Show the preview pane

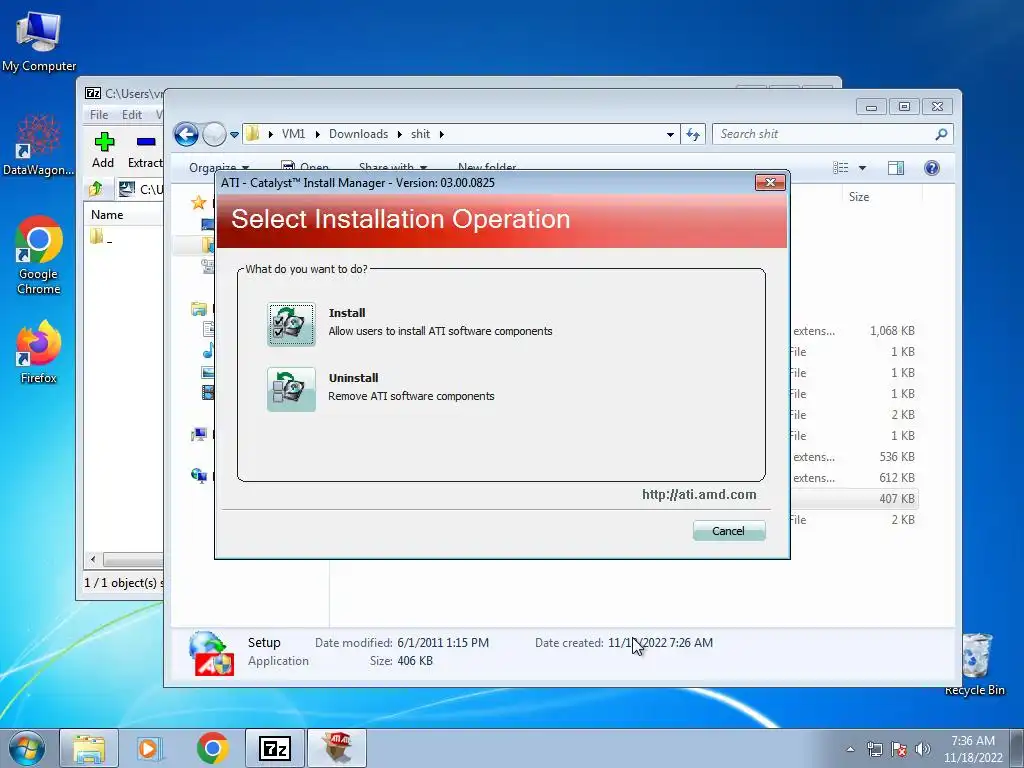896,168
